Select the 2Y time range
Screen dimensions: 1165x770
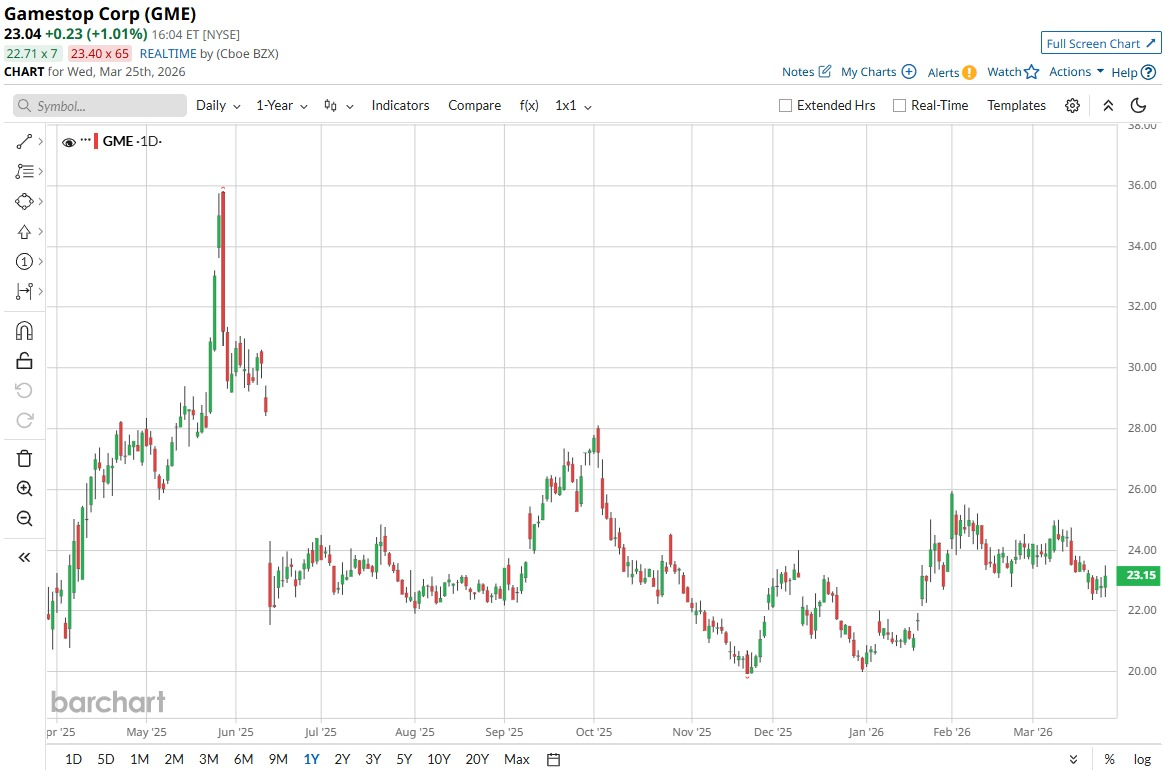pyautogui.click(x=342, y=759)
